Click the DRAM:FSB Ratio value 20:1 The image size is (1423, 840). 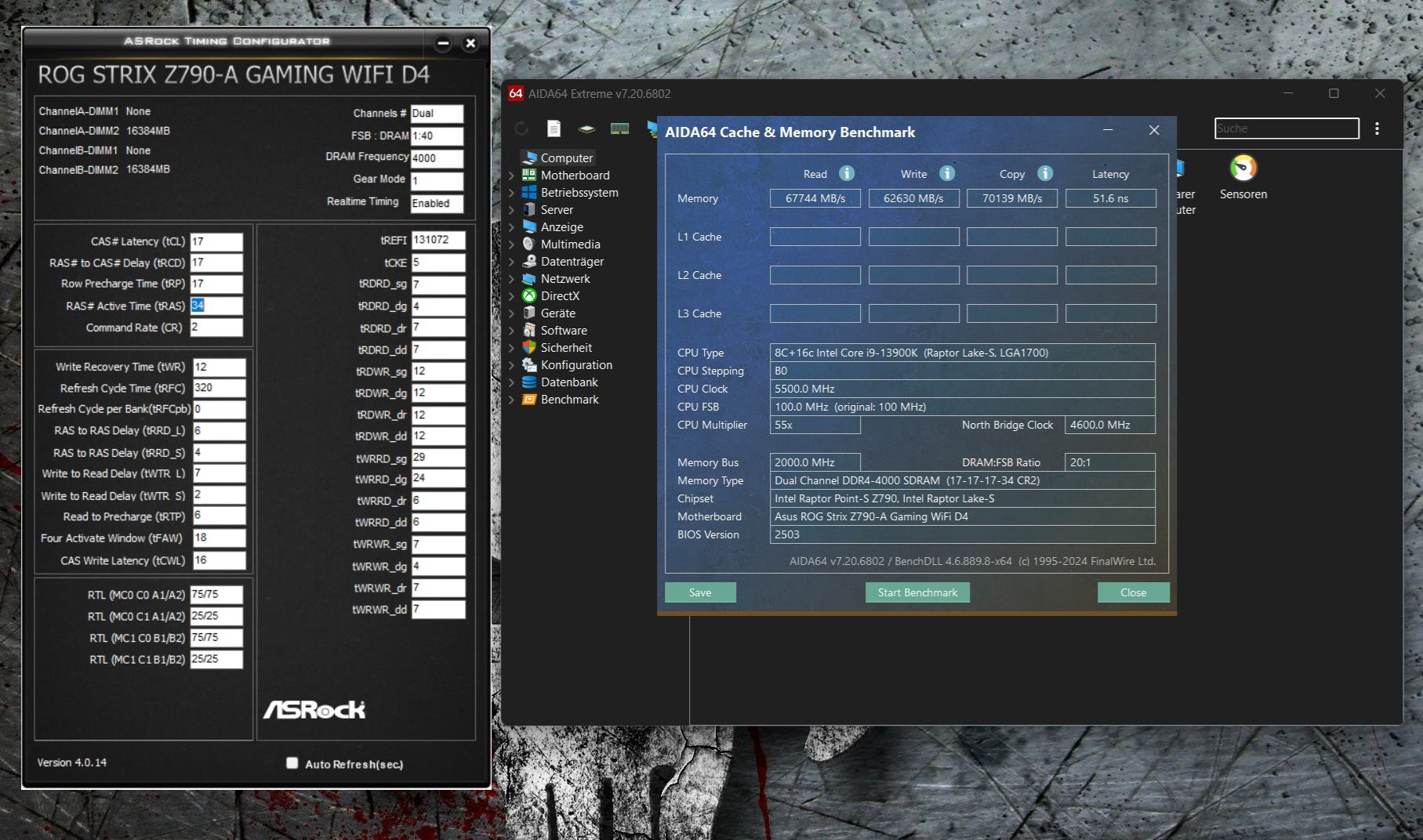click(x=1109, y=462)
